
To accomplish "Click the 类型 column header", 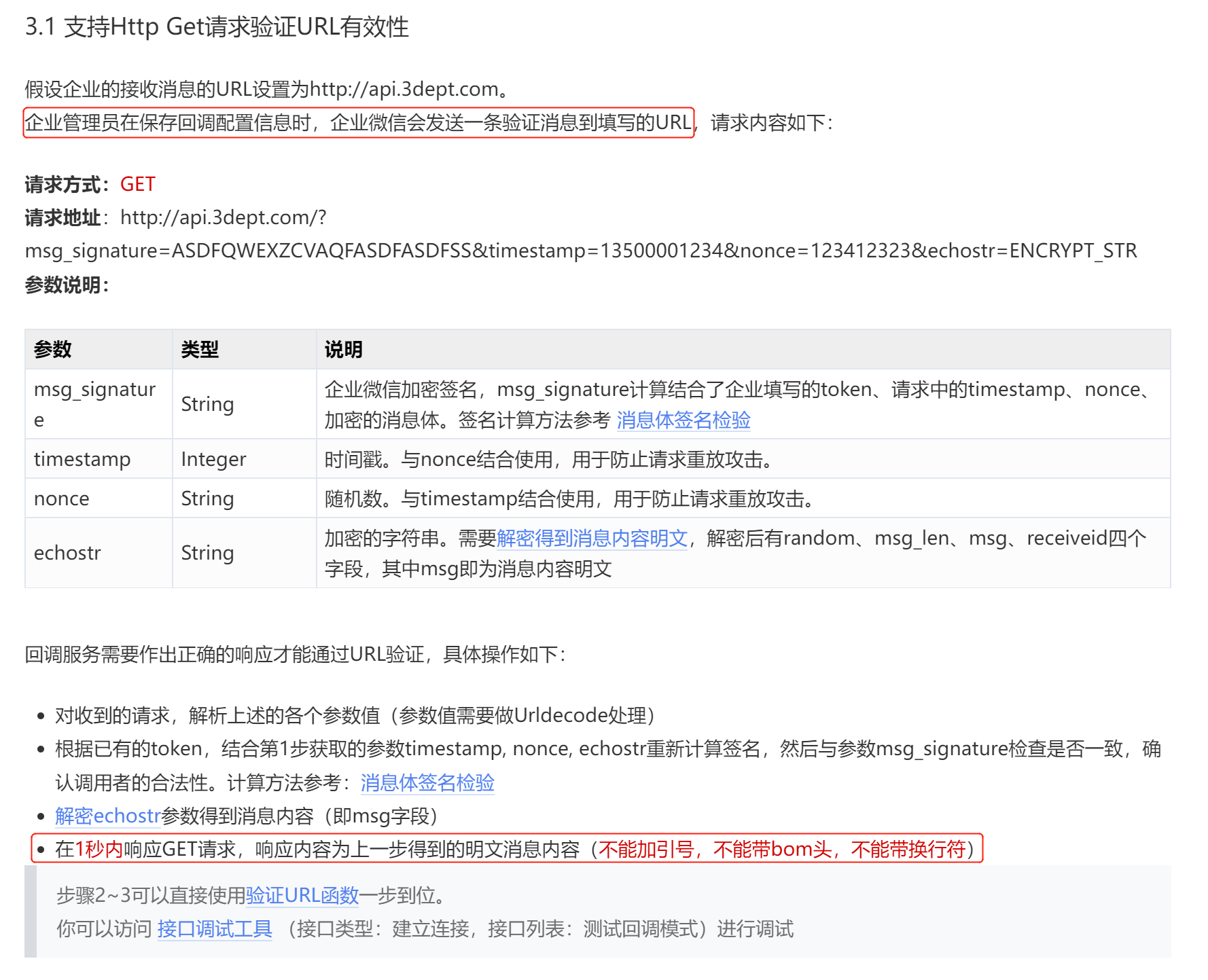I will [x=199, y=349].
